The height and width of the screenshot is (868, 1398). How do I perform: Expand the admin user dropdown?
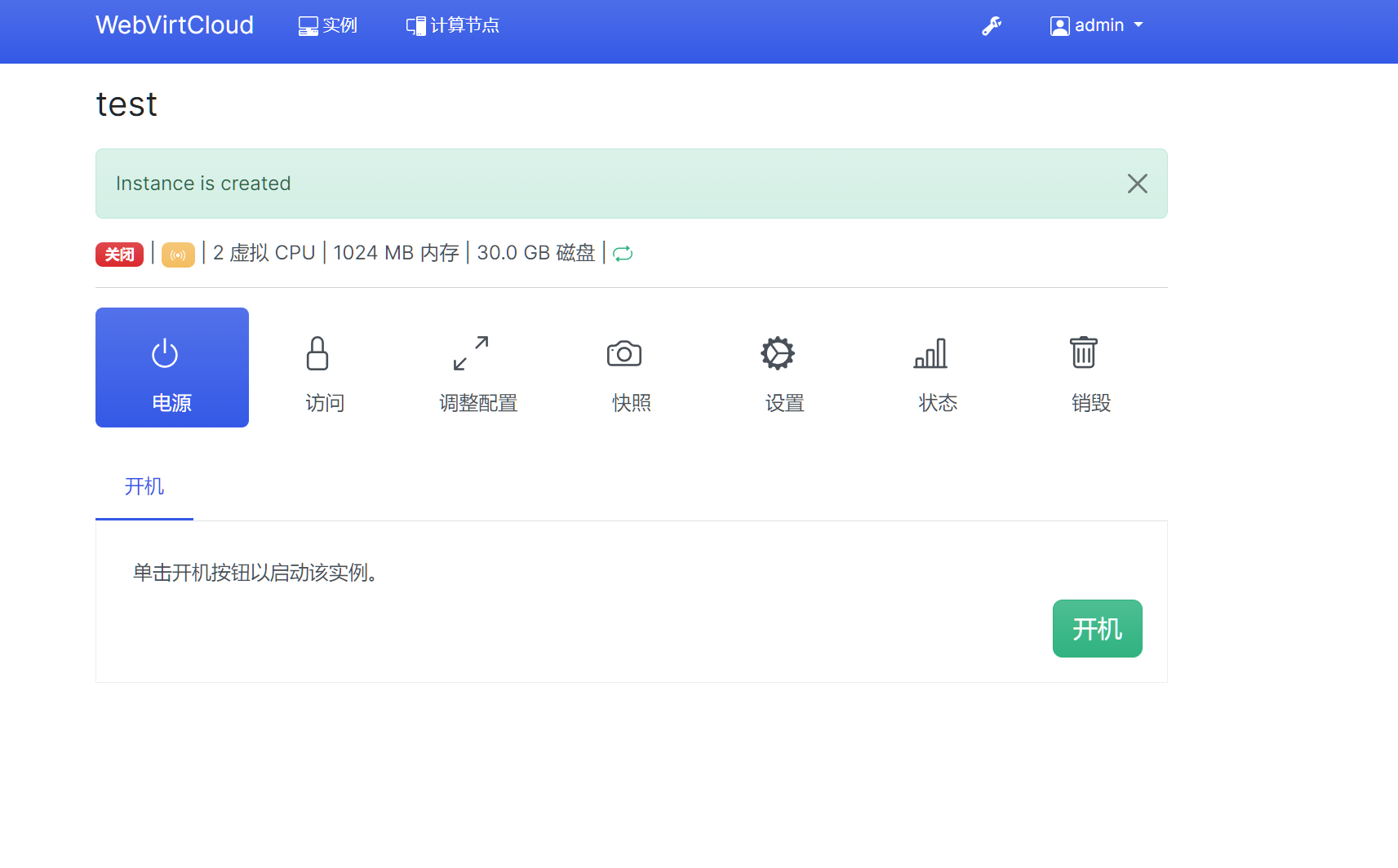1096,26
